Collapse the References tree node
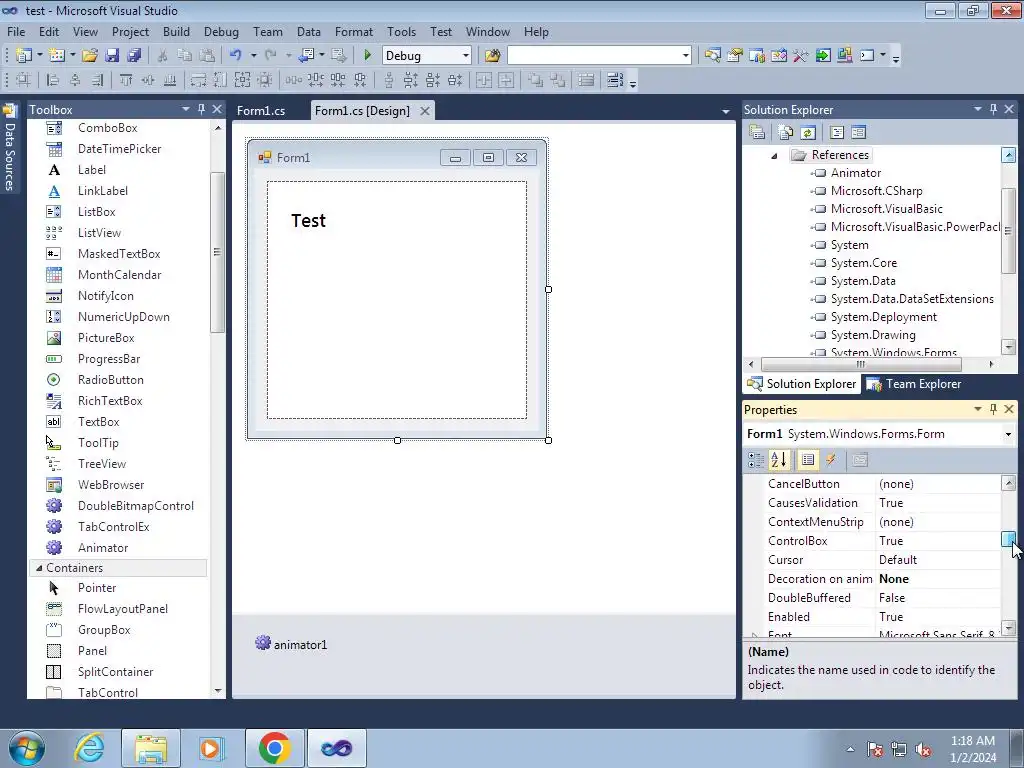Screen dimensions: 1024x768 point(774,155)
